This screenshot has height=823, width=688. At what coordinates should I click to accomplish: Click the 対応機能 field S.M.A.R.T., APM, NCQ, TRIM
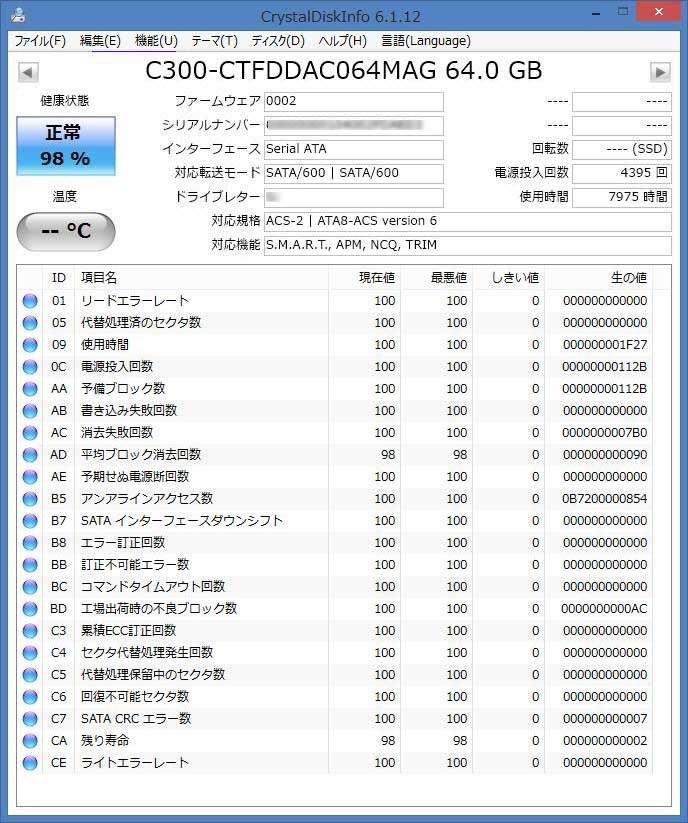tap(468, 245)
